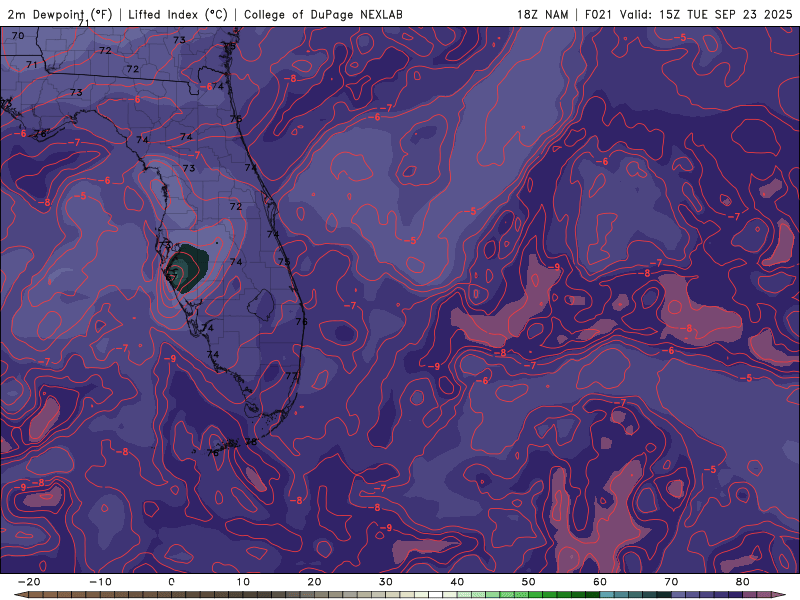
Task: Click the '20' color bar tick label
Action: [x=314, y=582]
